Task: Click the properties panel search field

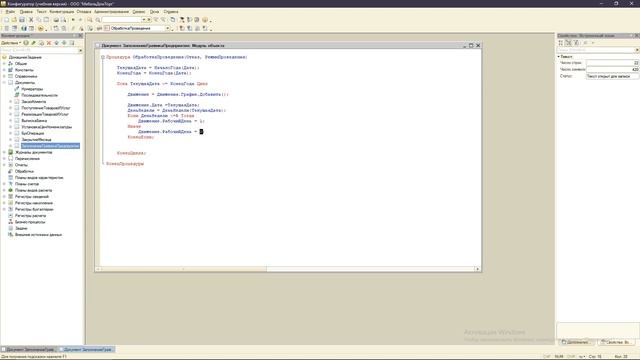Action: click(x=596, y=50)
